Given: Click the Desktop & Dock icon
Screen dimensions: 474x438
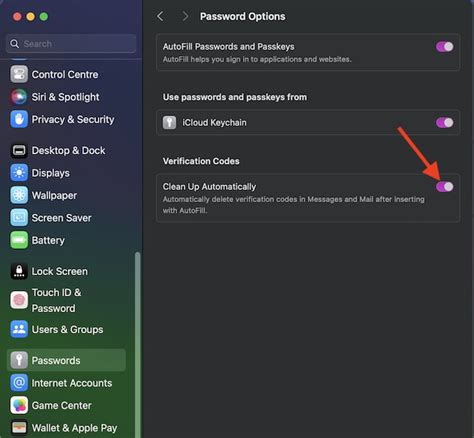Looking at the screenshot, I should click(x=19, y=151).
